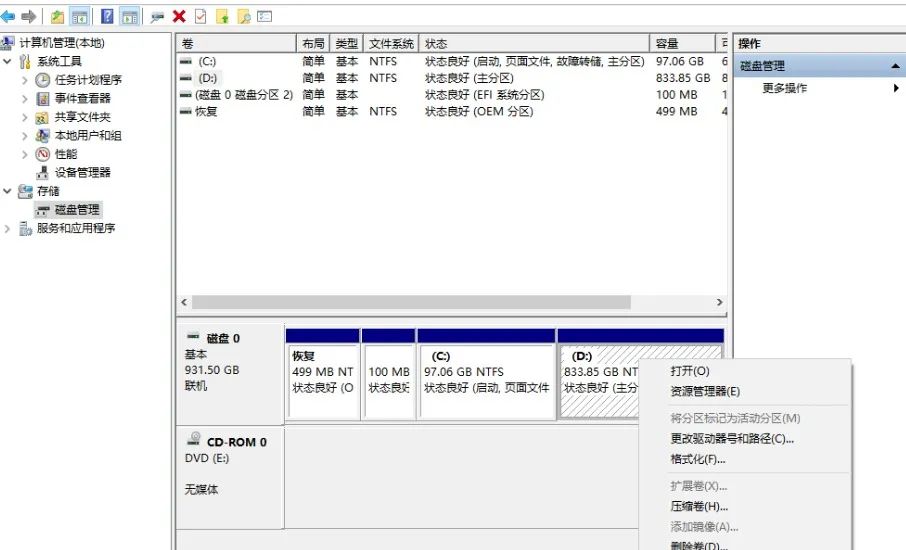Screen dimensions: 906x550
Task: Sort by the 布局 column header
Action: click(313, 43)
